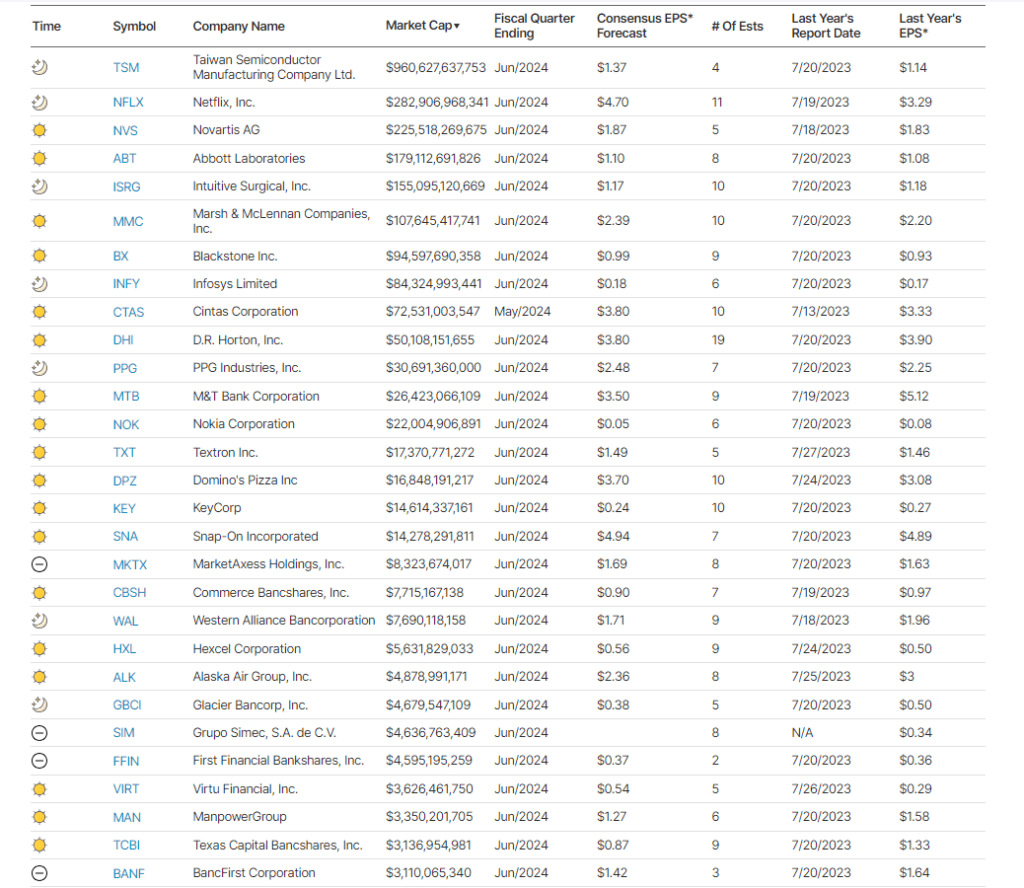Click the after-market moon icon for TSM
The height and width of the screenshot is (888, 1024).
click(x=39, y=67)
